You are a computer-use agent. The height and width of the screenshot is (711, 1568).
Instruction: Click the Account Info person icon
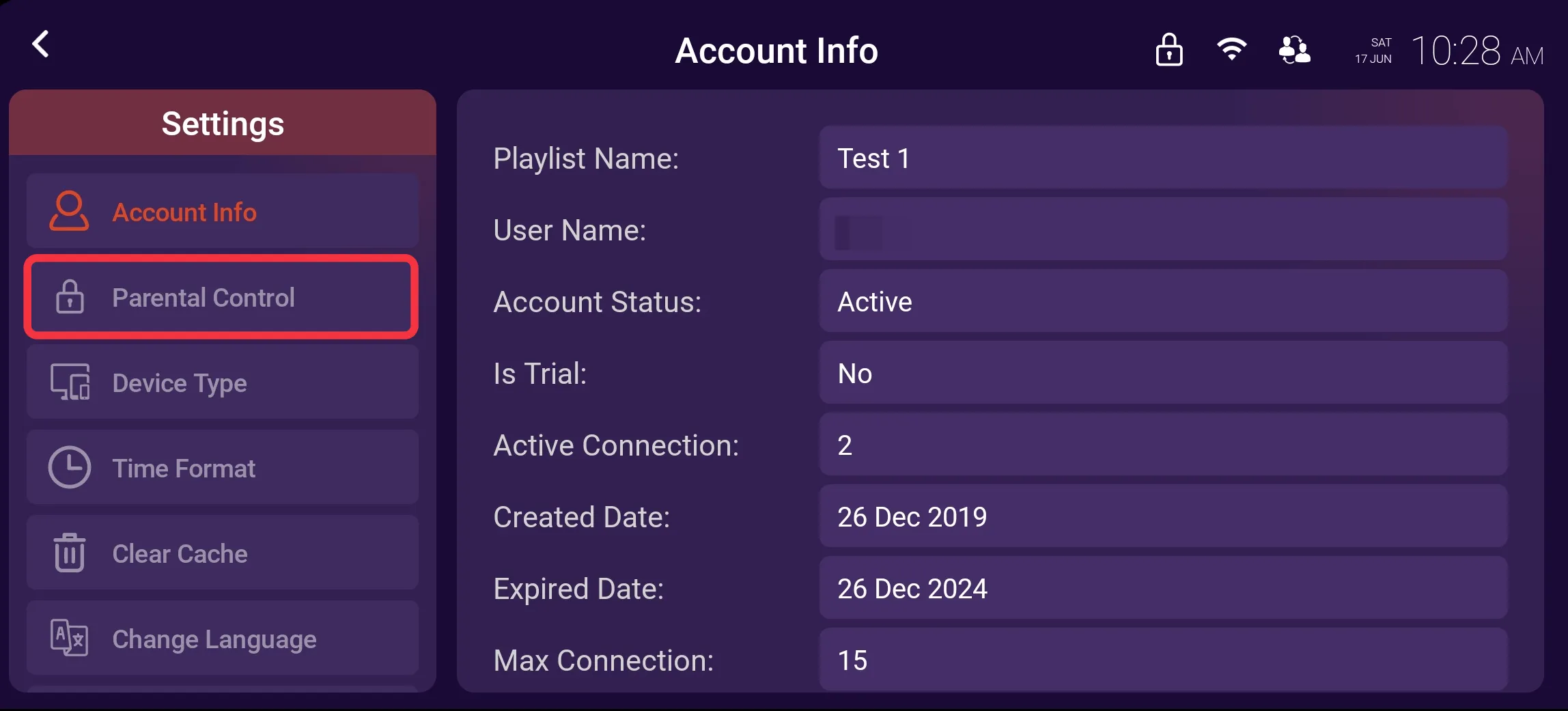click(69, 211)
